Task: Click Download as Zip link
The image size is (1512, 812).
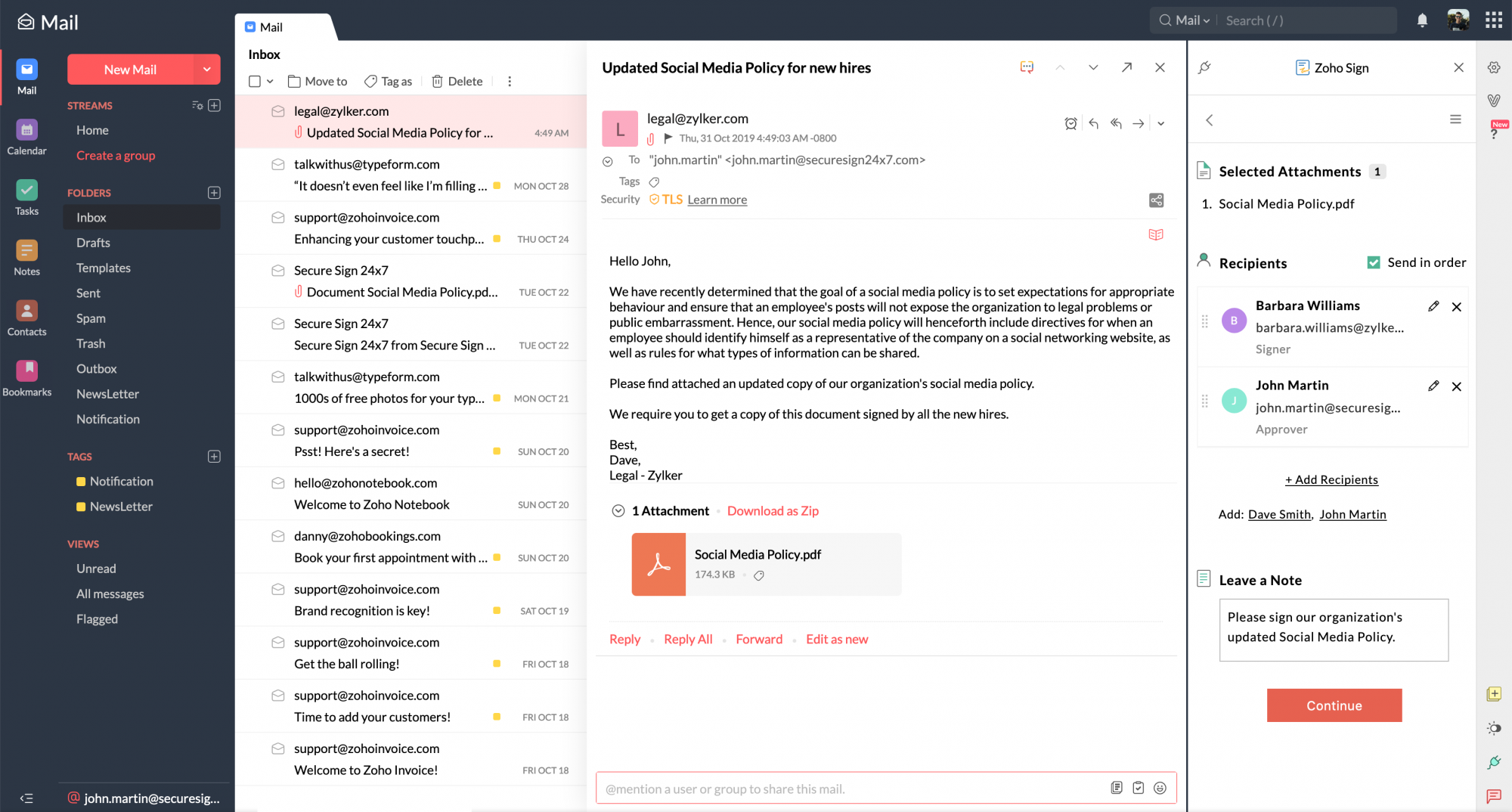Action: (x=773, y=511)
